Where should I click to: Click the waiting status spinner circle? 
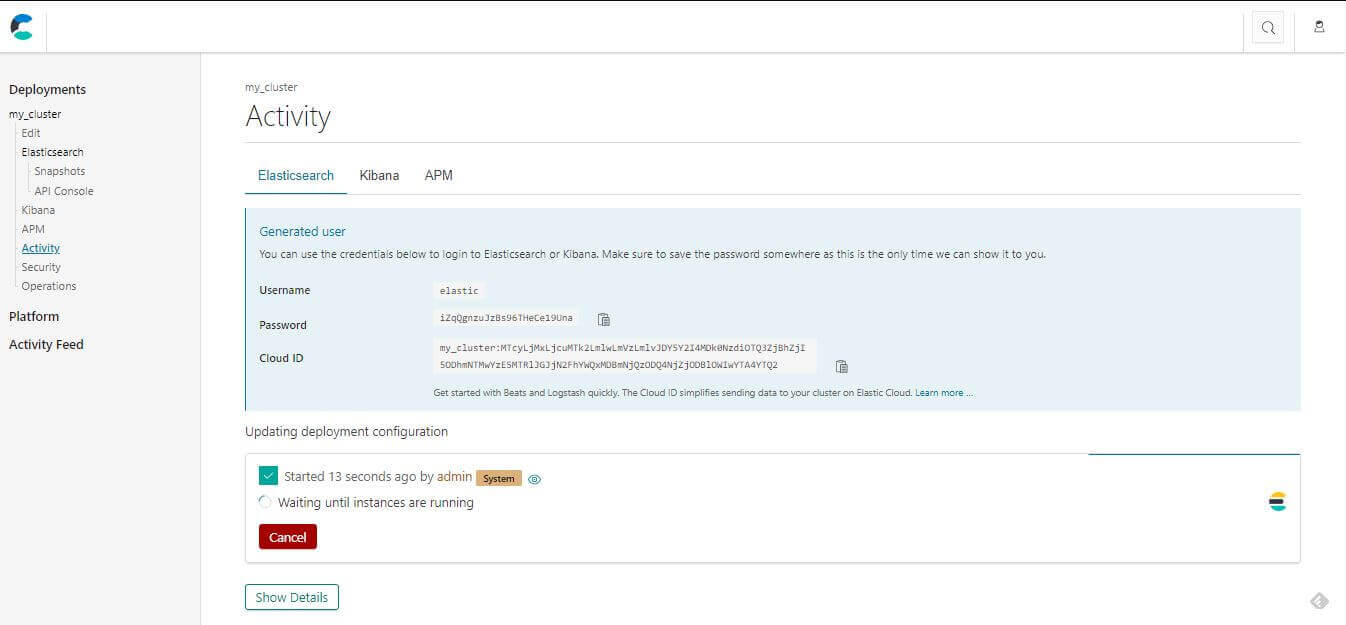(265, 502)
